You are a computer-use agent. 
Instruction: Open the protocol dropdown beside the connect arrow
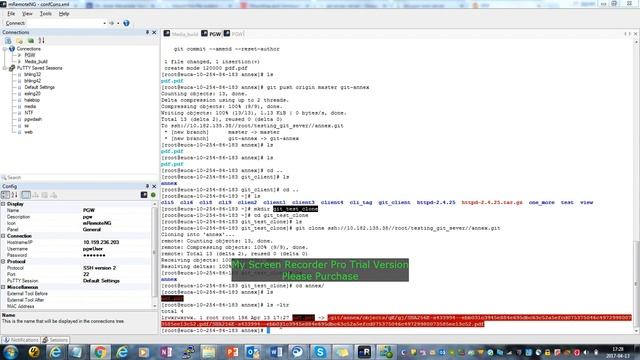coord(118,23)
